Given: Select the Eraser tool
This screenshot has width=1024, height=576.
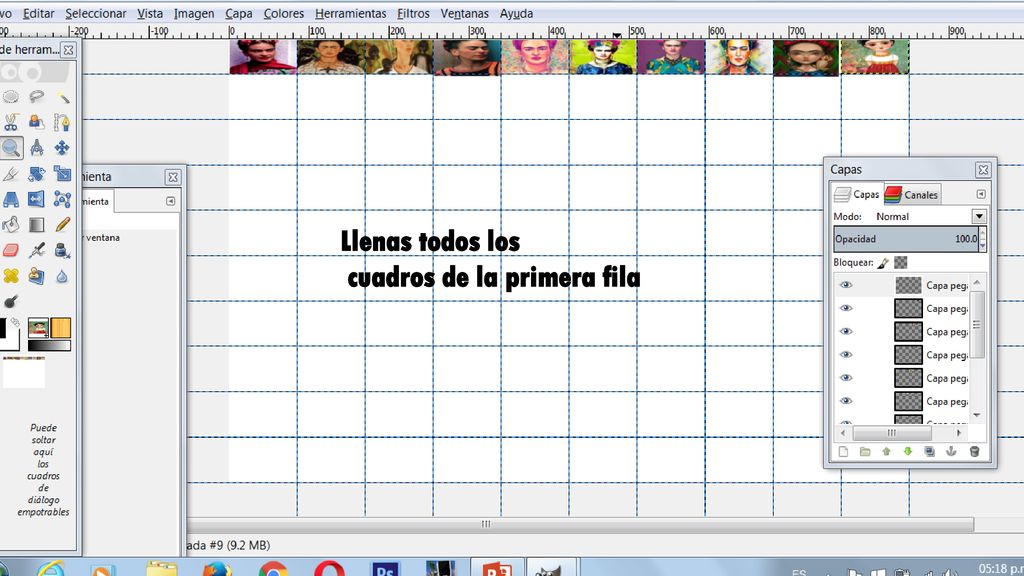Looking at the screenshot, I should (x=11, y=250).
